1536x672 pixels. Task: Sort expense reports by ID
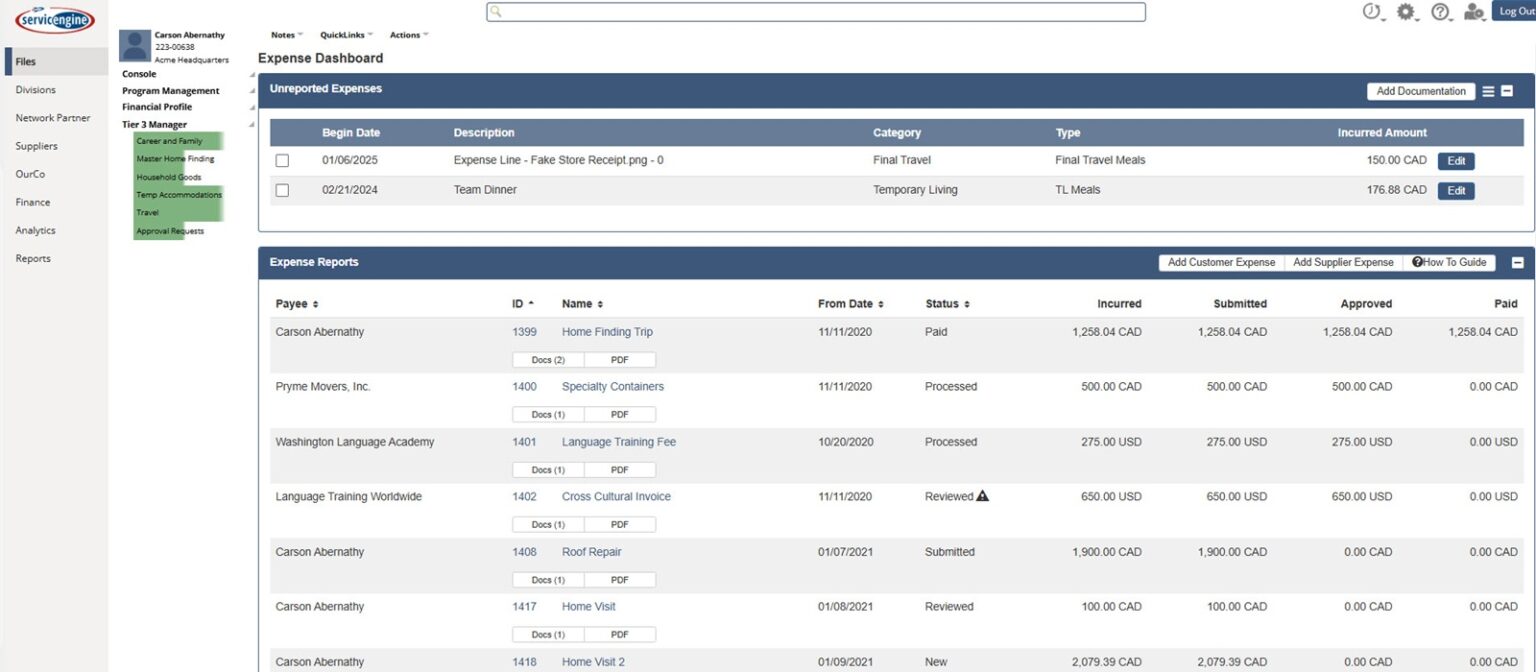coord(523,304)
